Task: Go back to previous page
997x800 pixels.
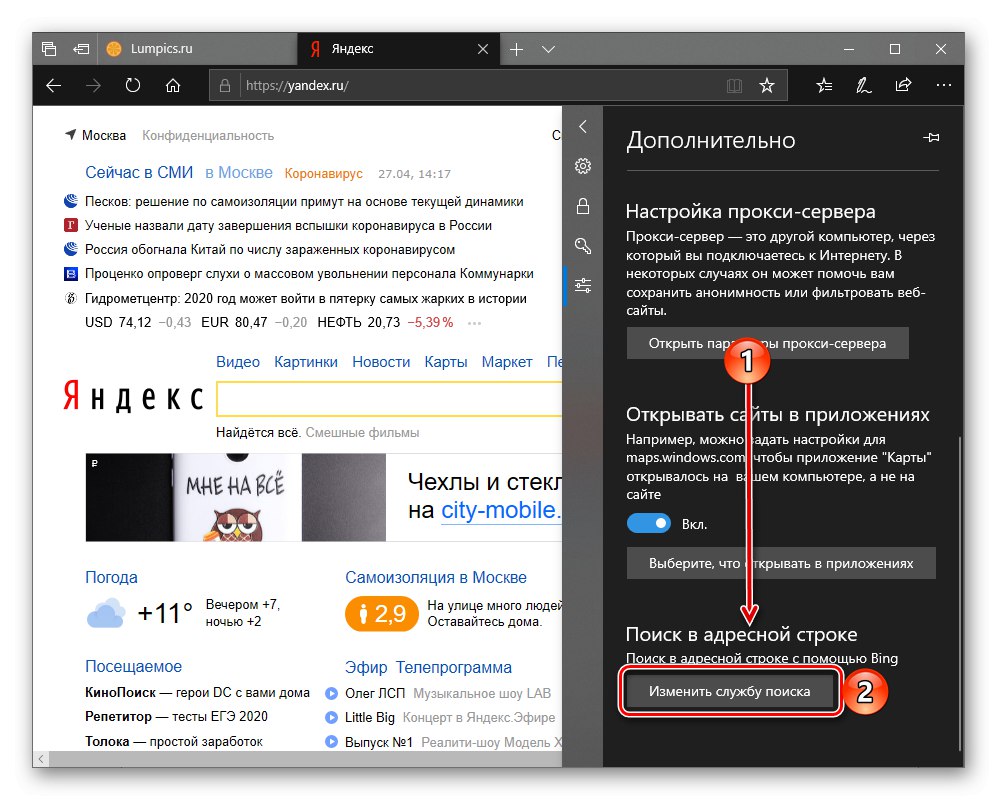Action: coord(54,85)
